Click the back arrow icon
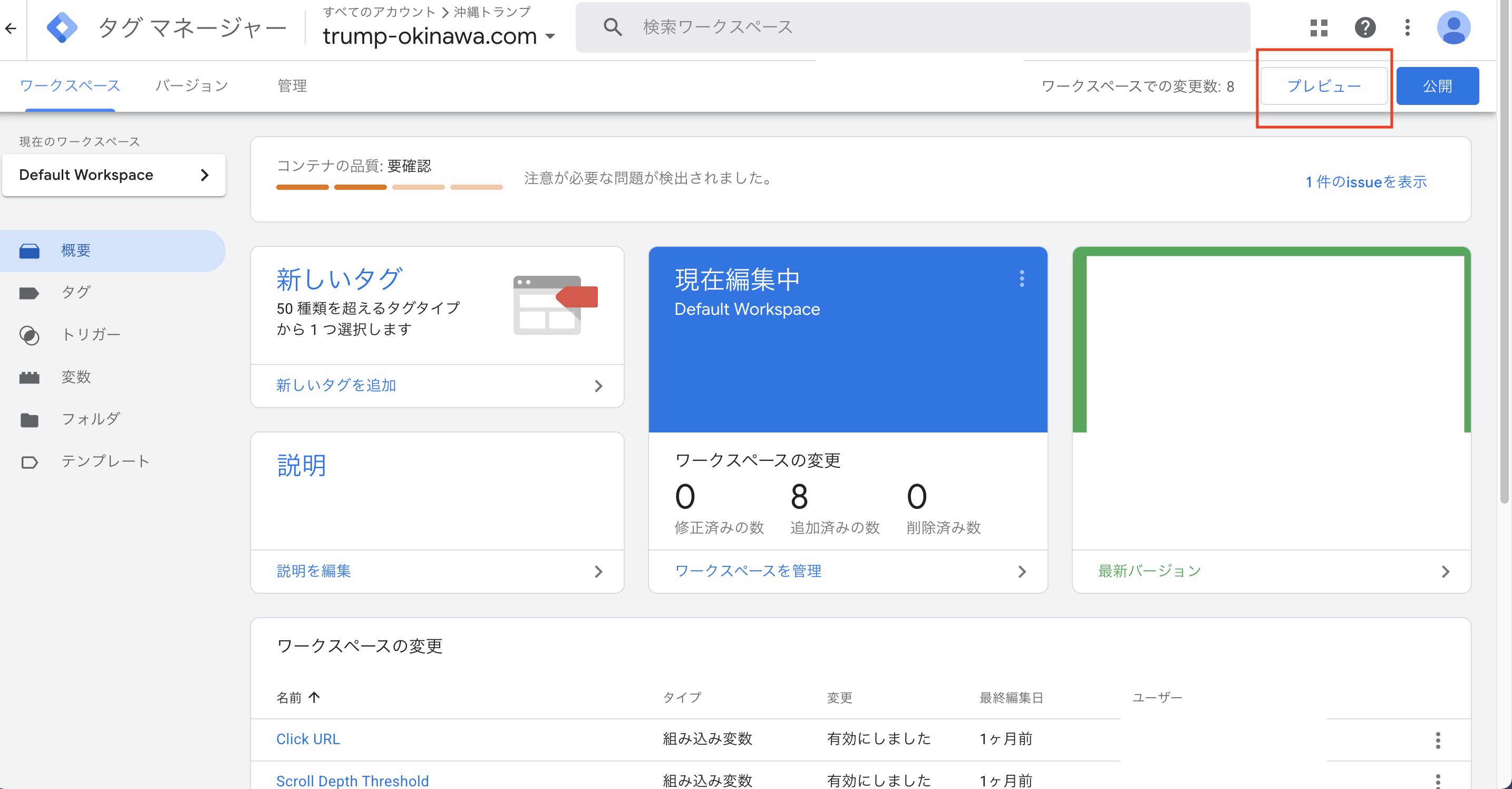1512x789 pixels. point(11,28)
